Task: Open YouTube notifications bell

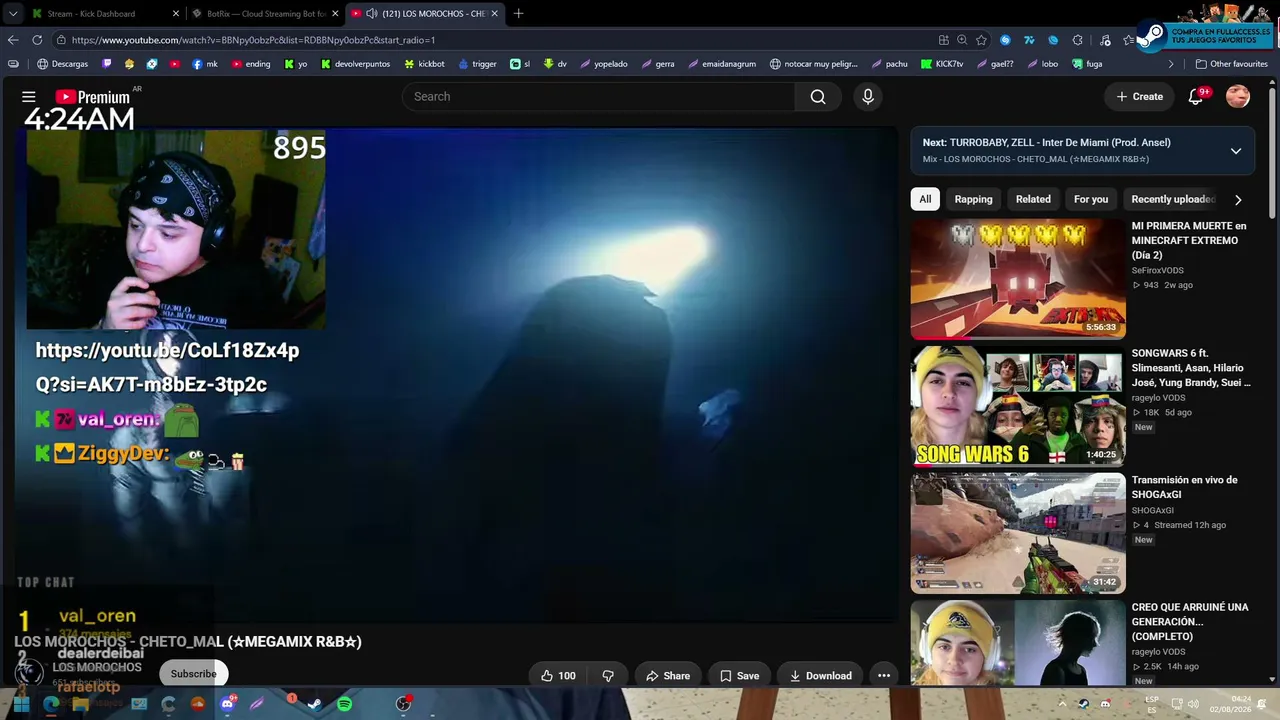Action: coord(1196,97)
